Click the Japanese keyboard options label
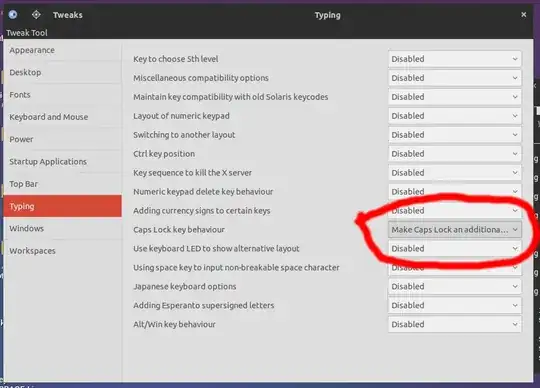This screenshot has height=388, width=540. tap(185, 286)
